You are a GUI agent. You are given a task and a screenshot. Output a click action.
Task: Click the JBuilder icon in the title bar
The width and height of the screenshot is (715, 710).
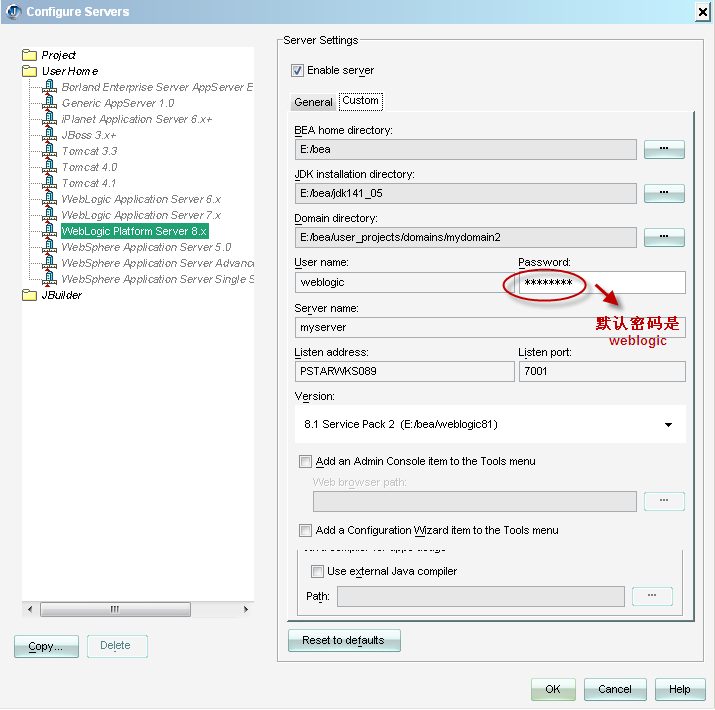coord(14,11)
